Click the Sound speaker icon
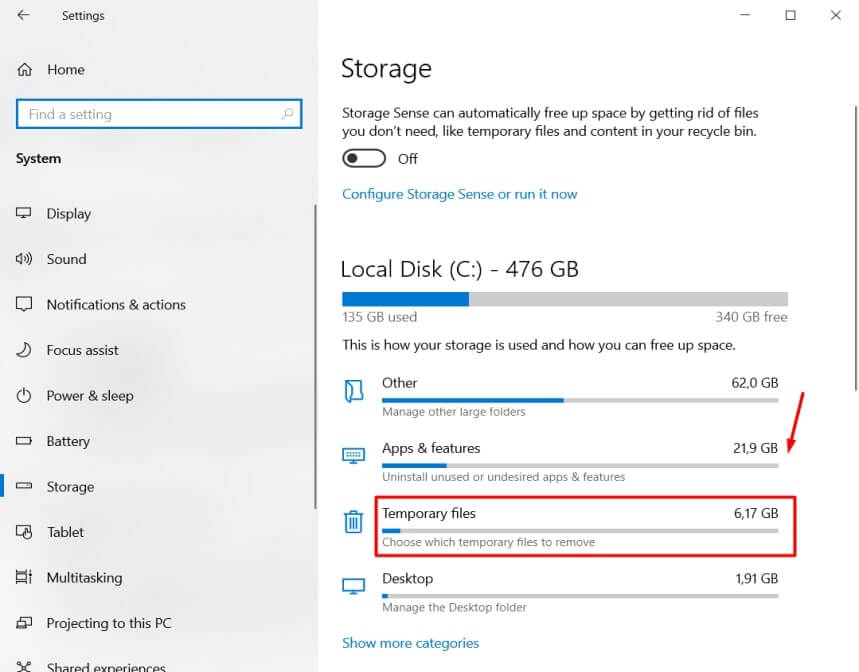 tap(24, 259)
